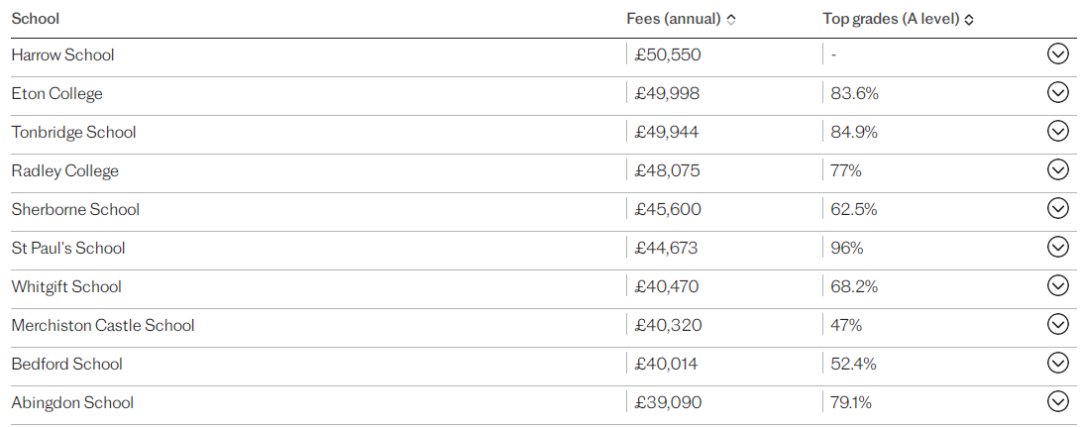Open Radley College row details chevron
This screenshot has height=427, width=1080.
tap(1057, 169)
